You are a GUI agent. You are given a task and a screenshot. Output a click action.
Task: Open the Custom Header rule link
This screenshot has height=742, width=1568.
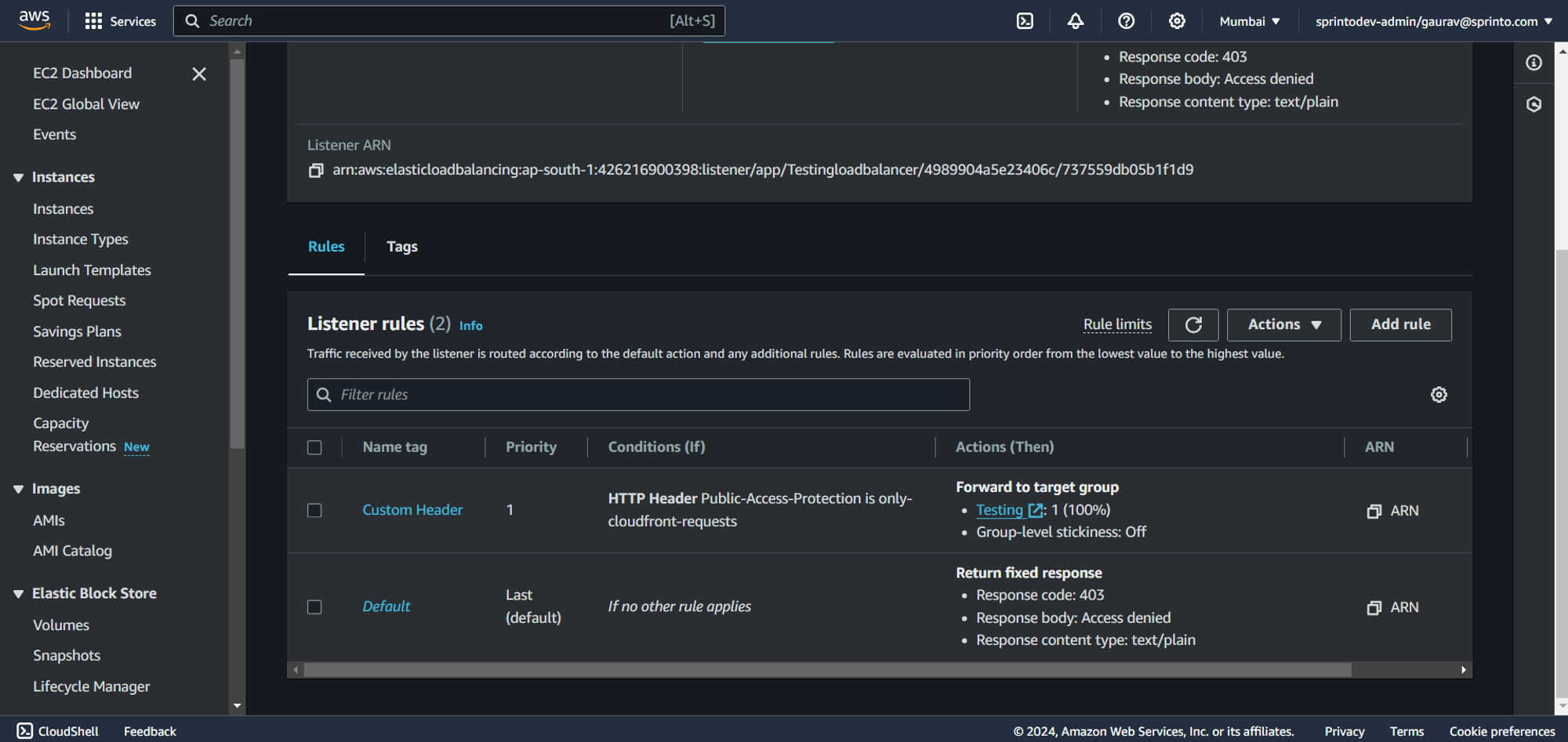pyautogui.click(x=412, y=510)
